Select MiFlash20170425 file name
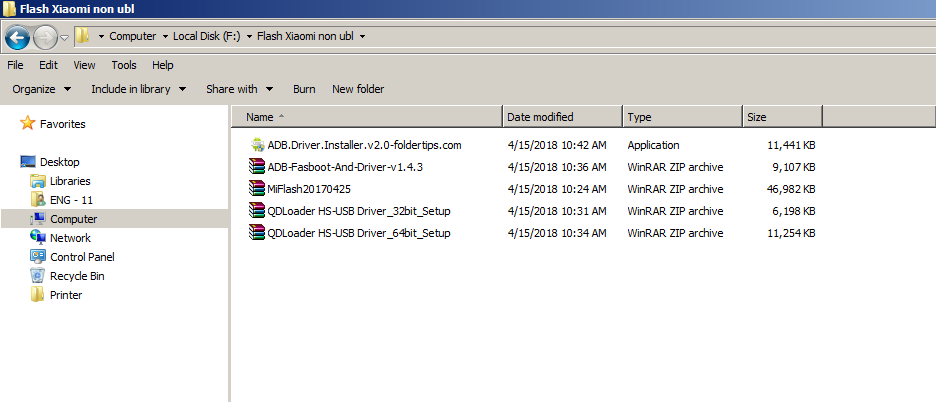The height and width of the screenshot is (402, 936). click(x=309, y=189)
